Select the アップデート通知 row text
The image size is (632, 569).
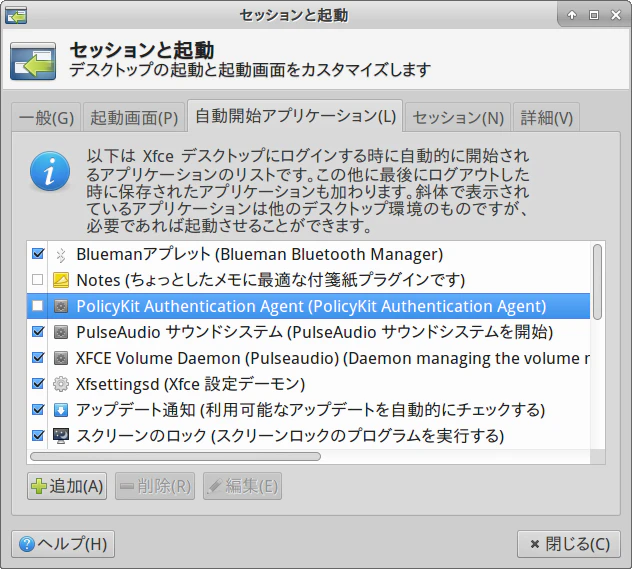click(310, 410)
